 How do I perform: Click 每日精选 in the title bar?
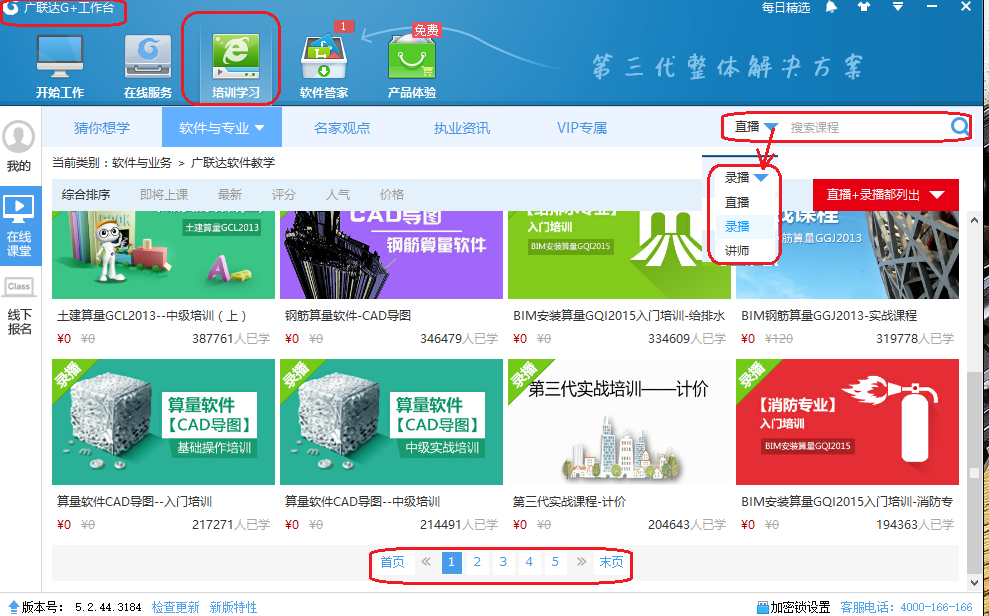[x=785, y=8]
